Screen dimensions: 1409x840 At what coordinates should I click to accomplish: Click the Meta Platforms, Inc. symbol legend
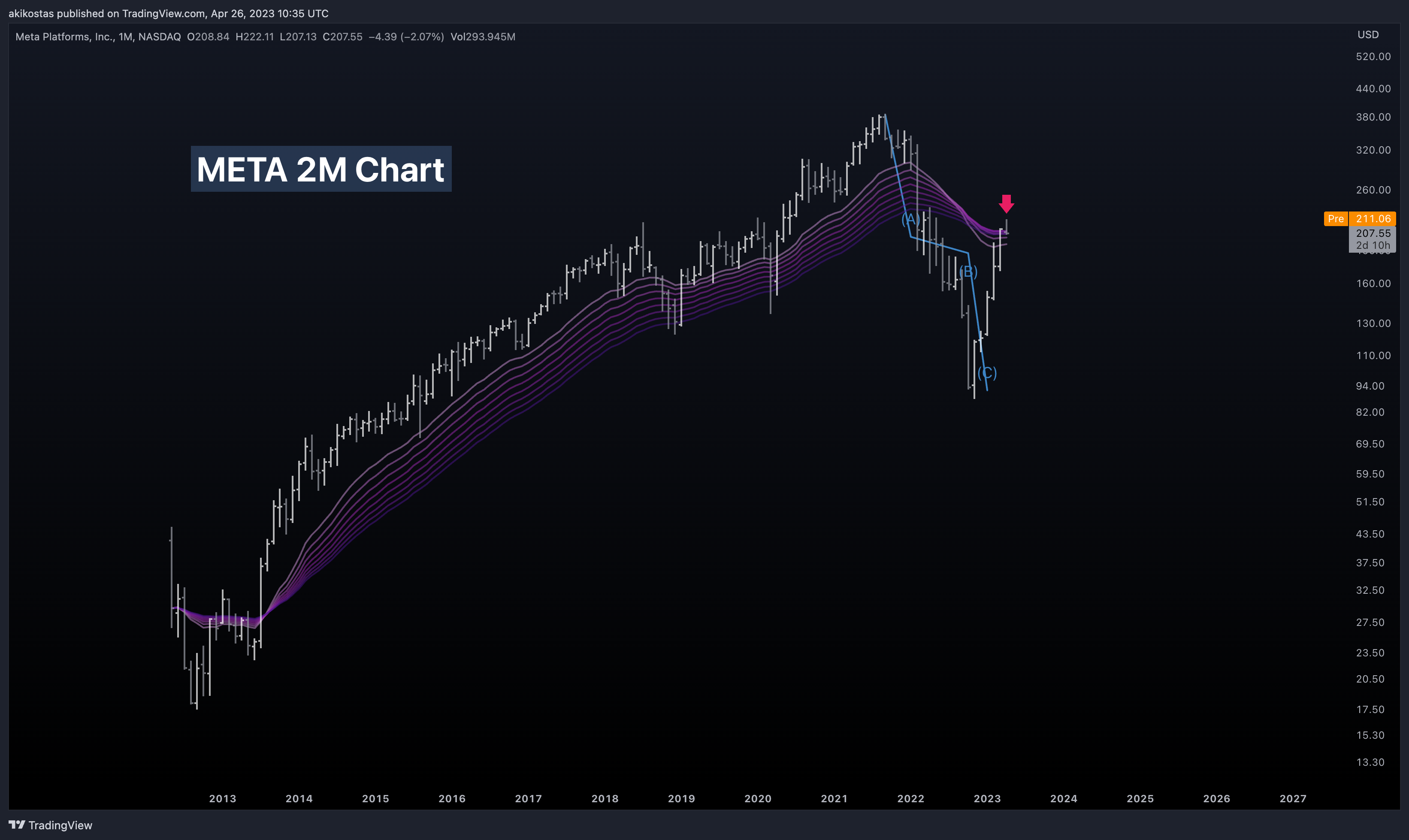(x=98, y=37)
